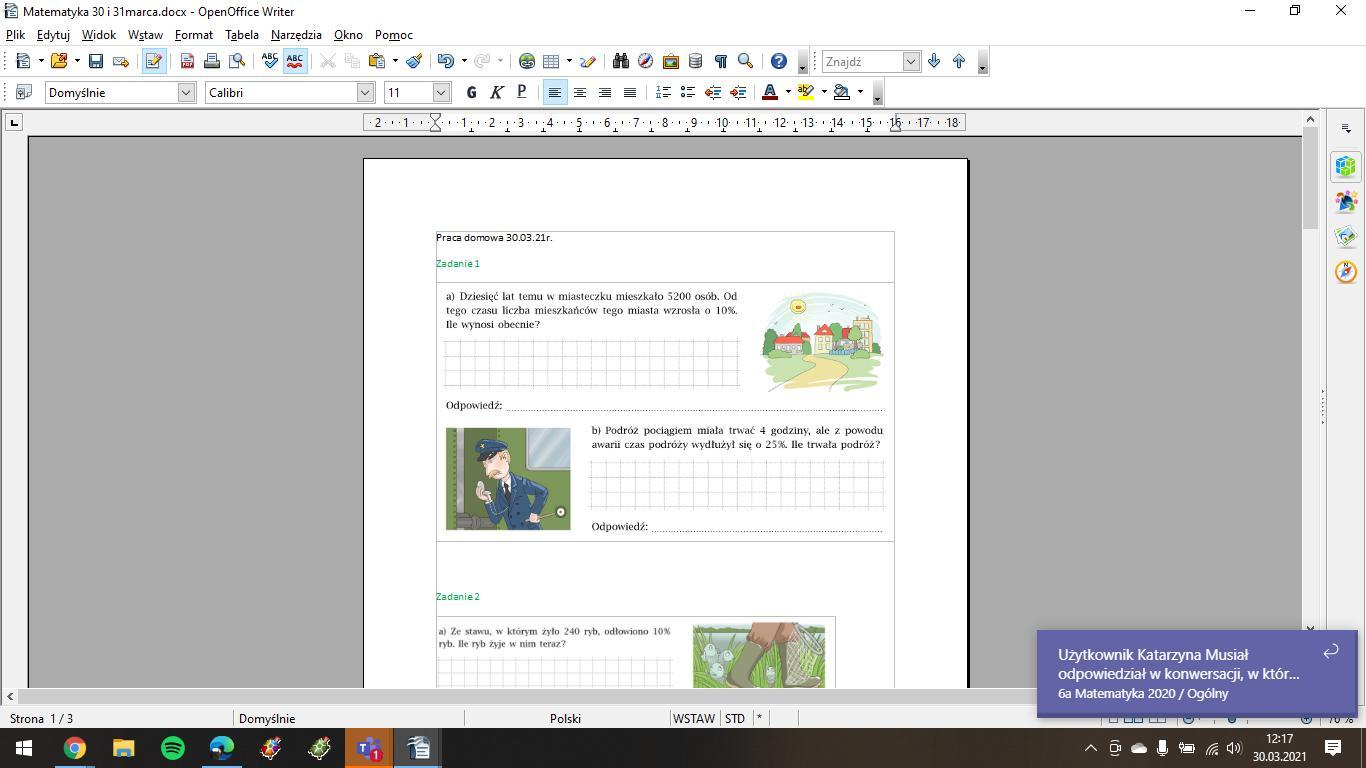This screenshot has width=1366, height=768.
Task: Click the Format Paintbrush icon
Action: coord(414,61)
